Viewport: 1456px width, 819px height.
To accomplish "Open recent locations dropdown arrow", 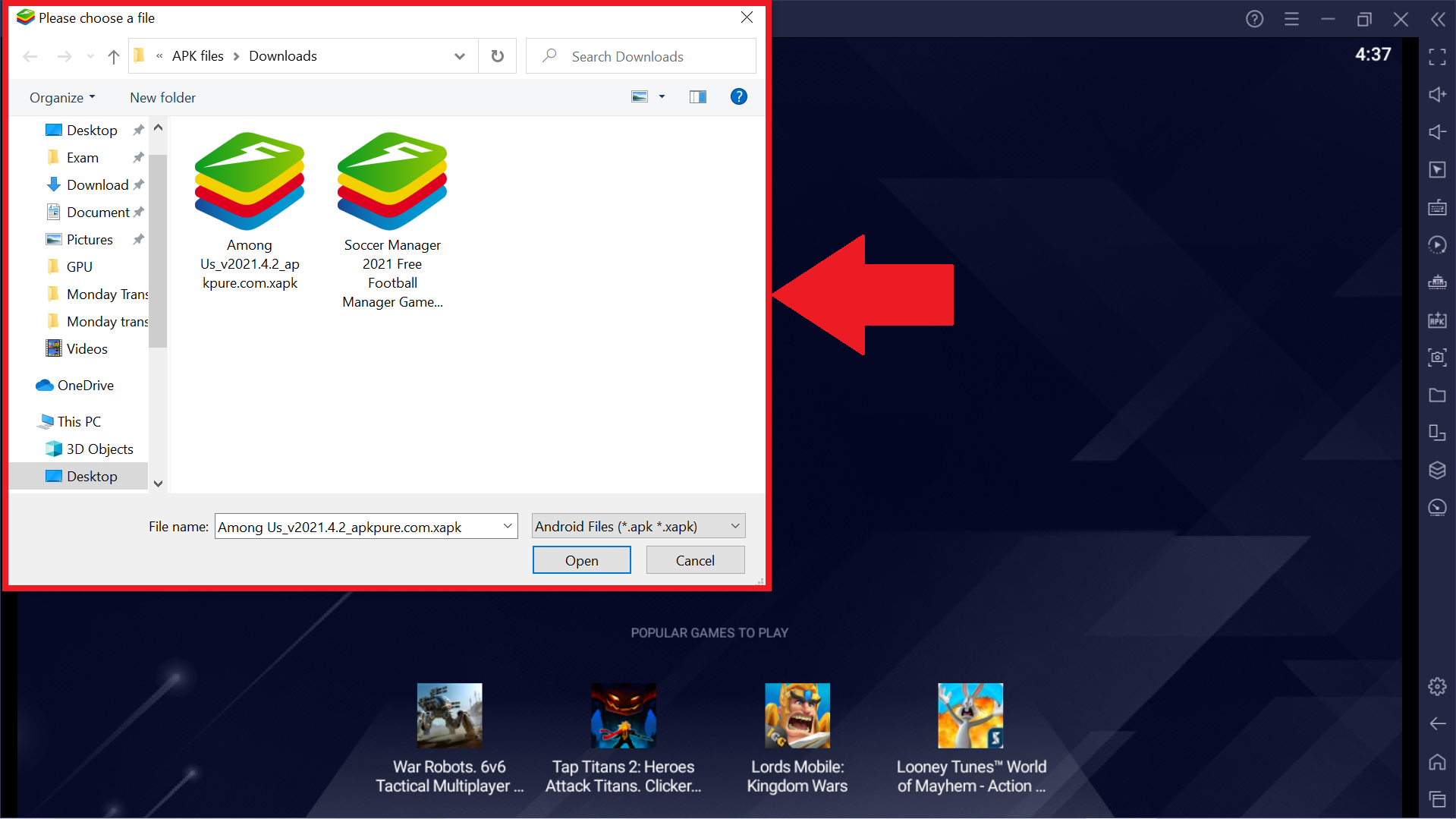I will [x=91, y=57].
